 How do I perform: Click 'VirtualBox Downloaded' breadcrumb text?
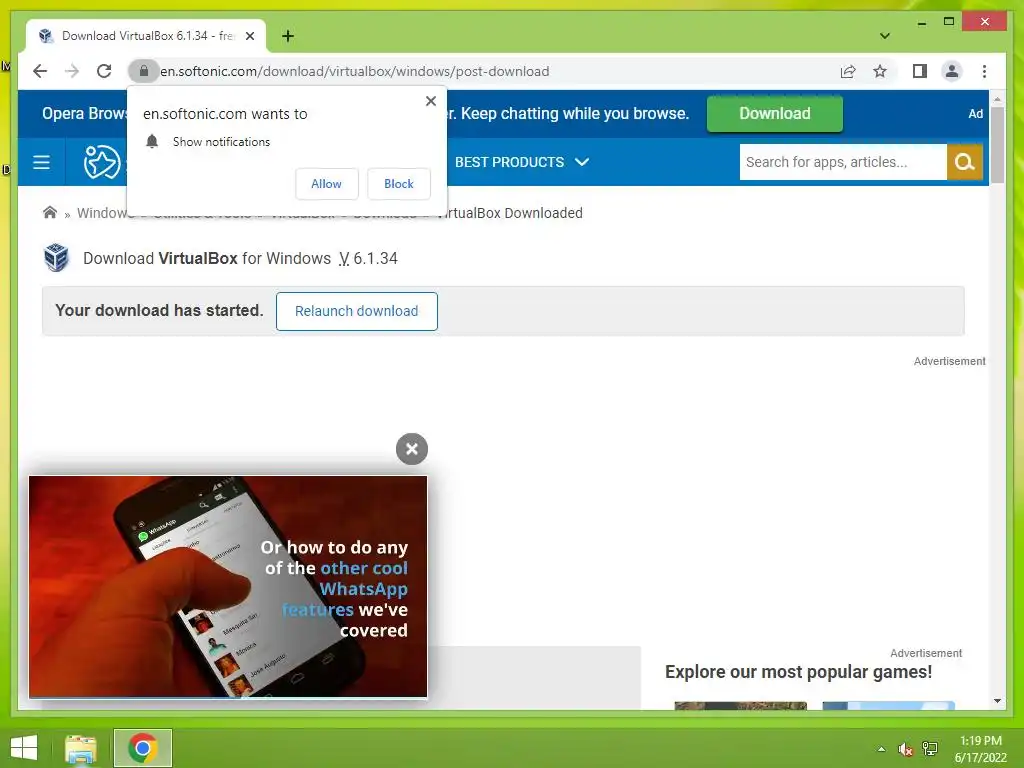coord(509,213)
